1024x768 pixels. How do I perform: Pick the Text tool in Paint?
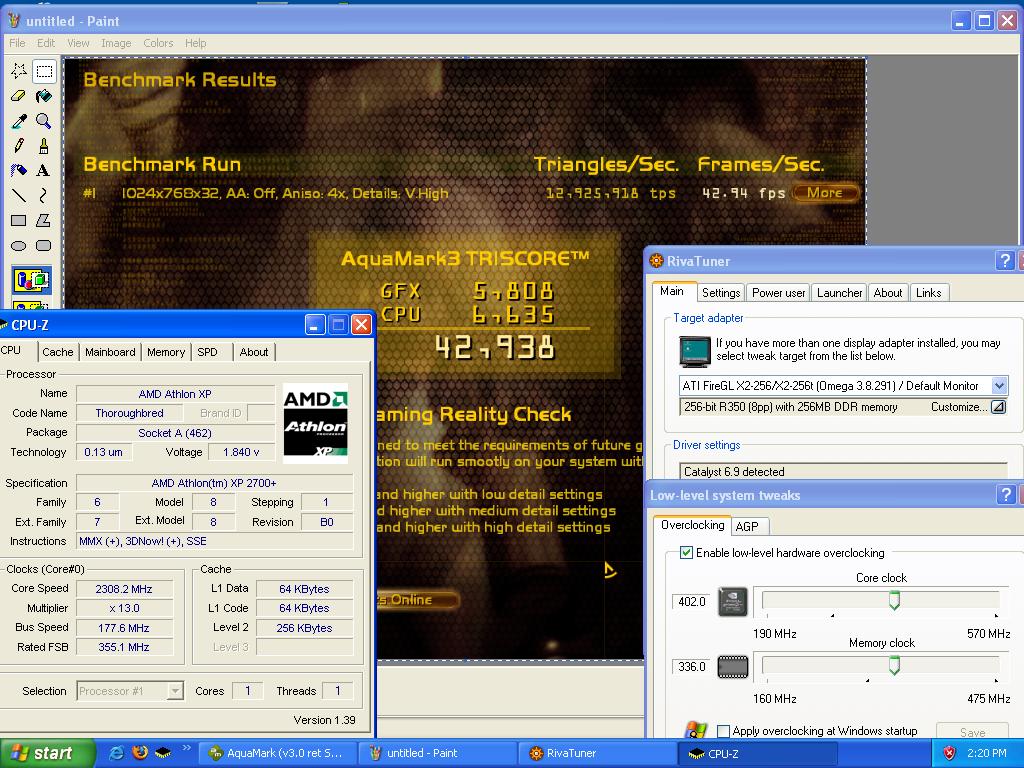pyautogui.click(x=44, y=170)
